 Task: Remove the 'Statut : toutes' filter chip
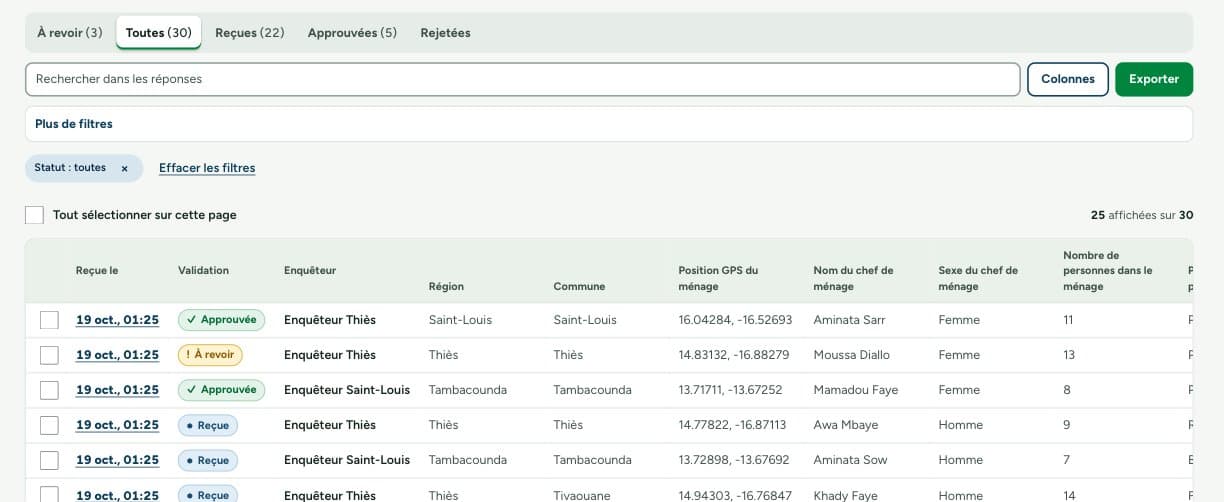pos(124,168)
